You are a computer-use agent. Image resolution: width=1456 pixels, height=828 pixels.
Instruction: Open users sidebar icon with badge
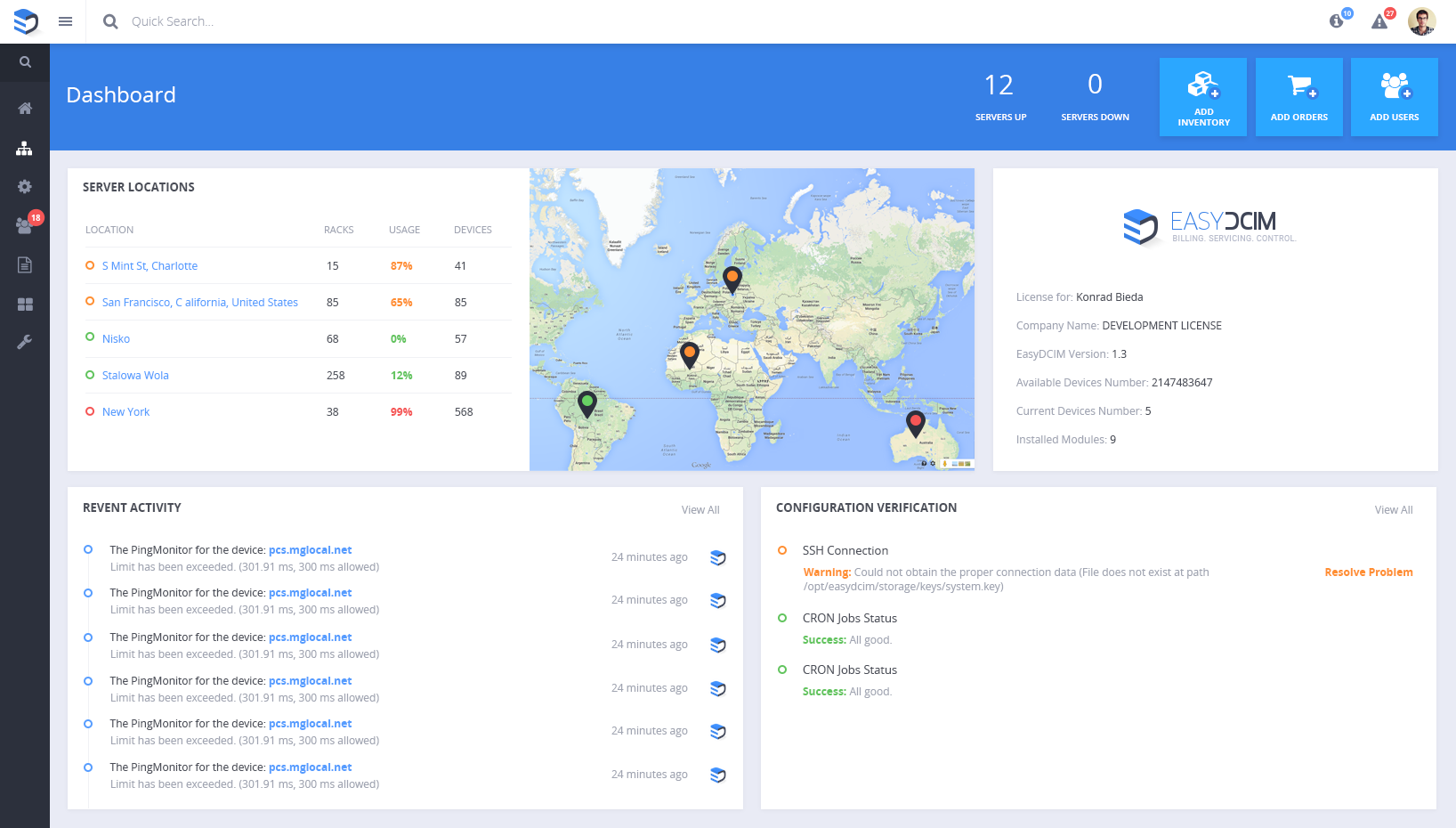coord(25,225)
